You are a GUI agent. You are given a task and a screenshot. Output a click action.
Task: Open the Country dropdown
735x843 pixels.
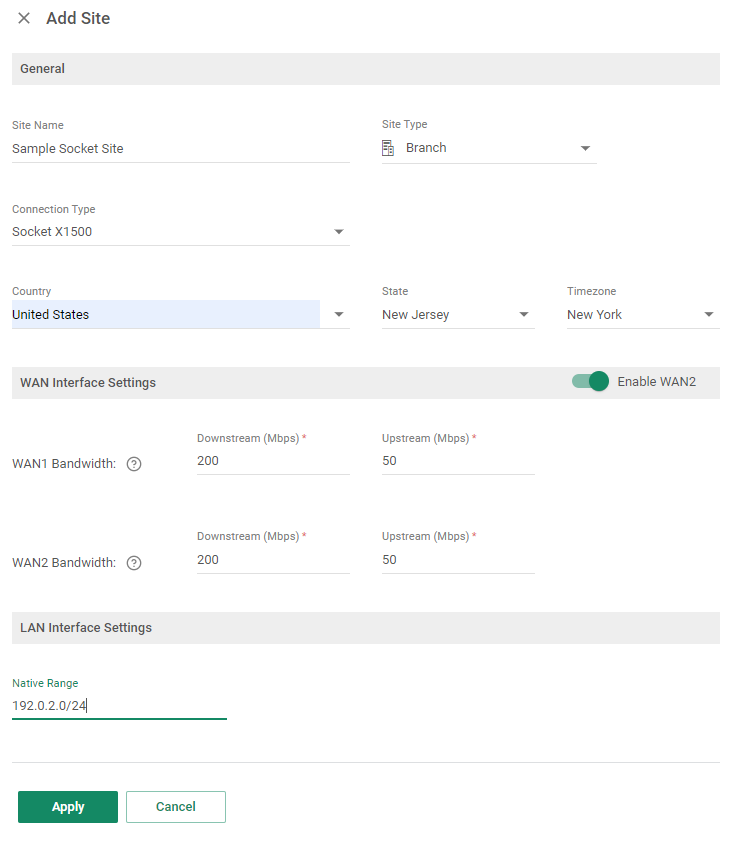coord(339,313)
